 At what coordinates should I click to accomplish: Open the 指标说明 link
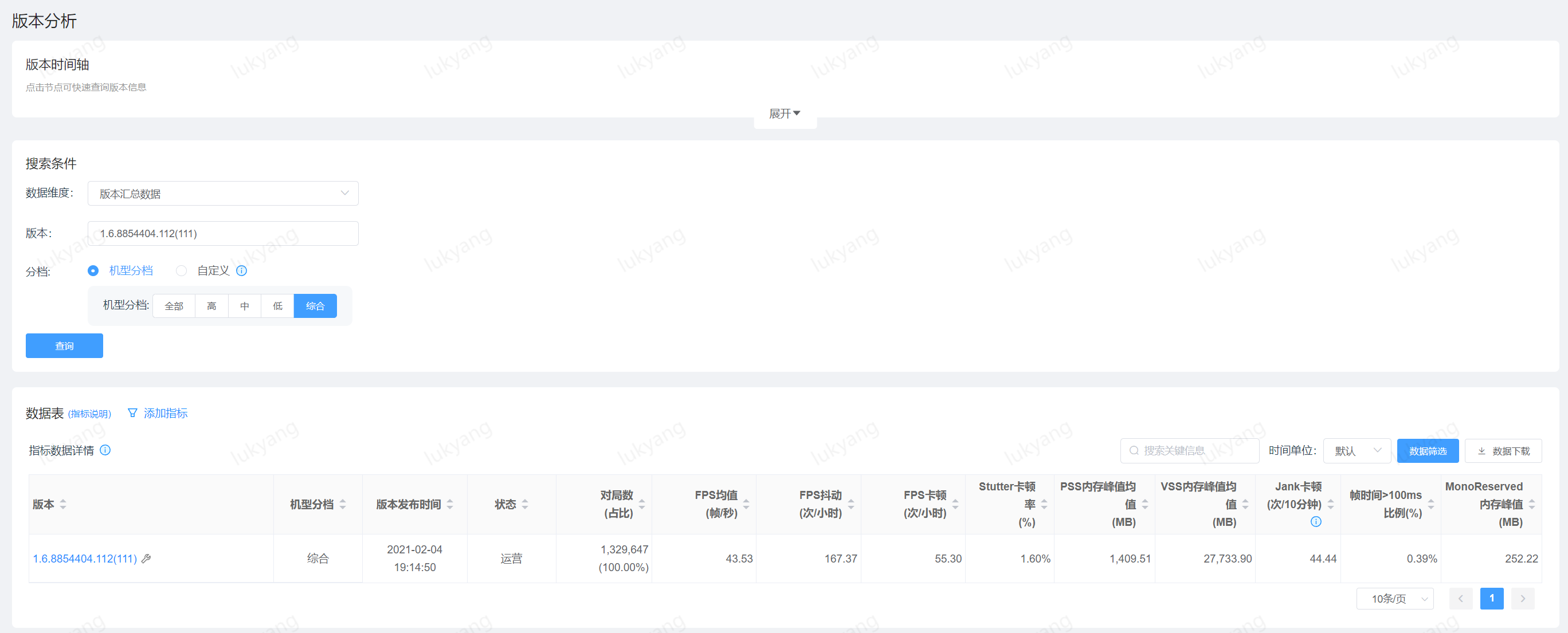[89, 413]
